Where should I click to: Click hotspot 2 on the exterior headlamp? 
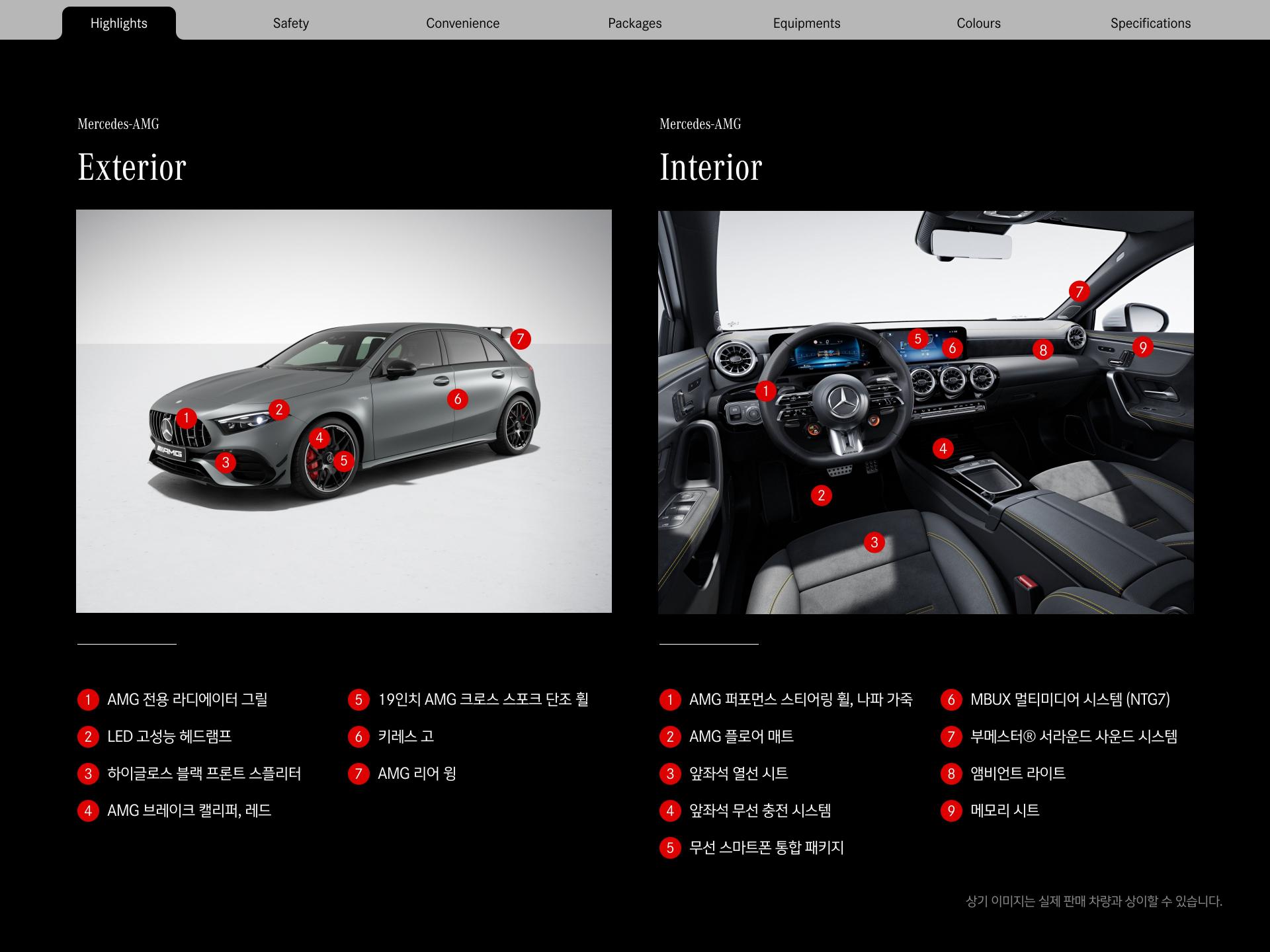[x=279, y=410]
